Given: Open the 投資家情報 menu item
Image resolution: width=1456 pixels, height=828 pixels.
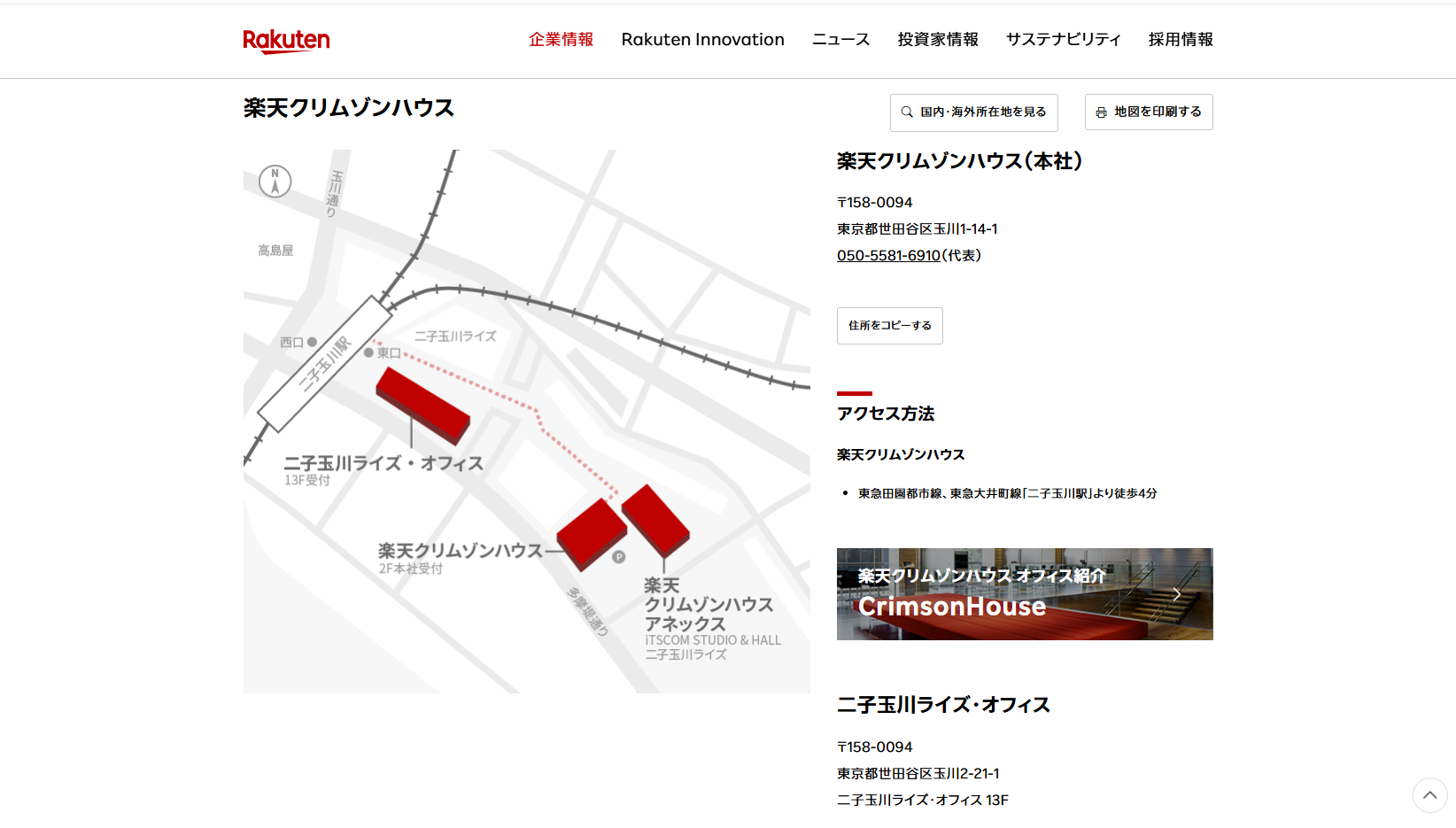Looking at the screenshot, I should (938, 40).
